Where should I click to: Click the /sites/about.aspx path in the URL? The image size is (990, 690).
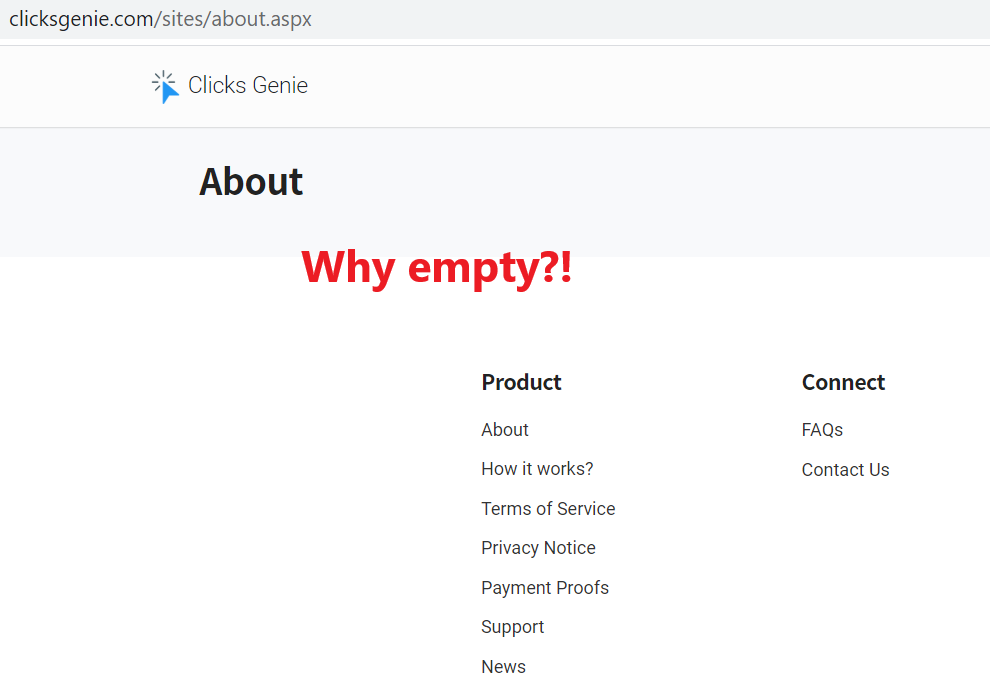click(233, 19)
